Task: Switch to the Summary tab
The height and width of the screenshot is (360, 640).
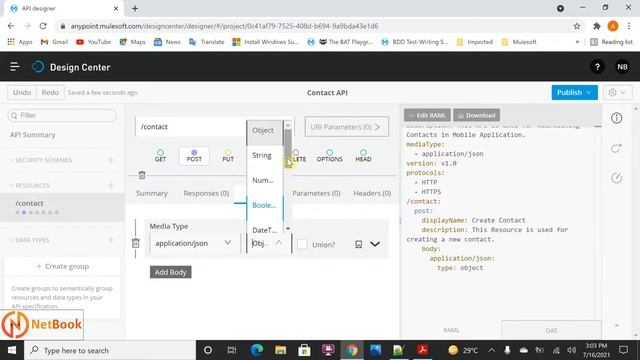Action: [152, 193]
